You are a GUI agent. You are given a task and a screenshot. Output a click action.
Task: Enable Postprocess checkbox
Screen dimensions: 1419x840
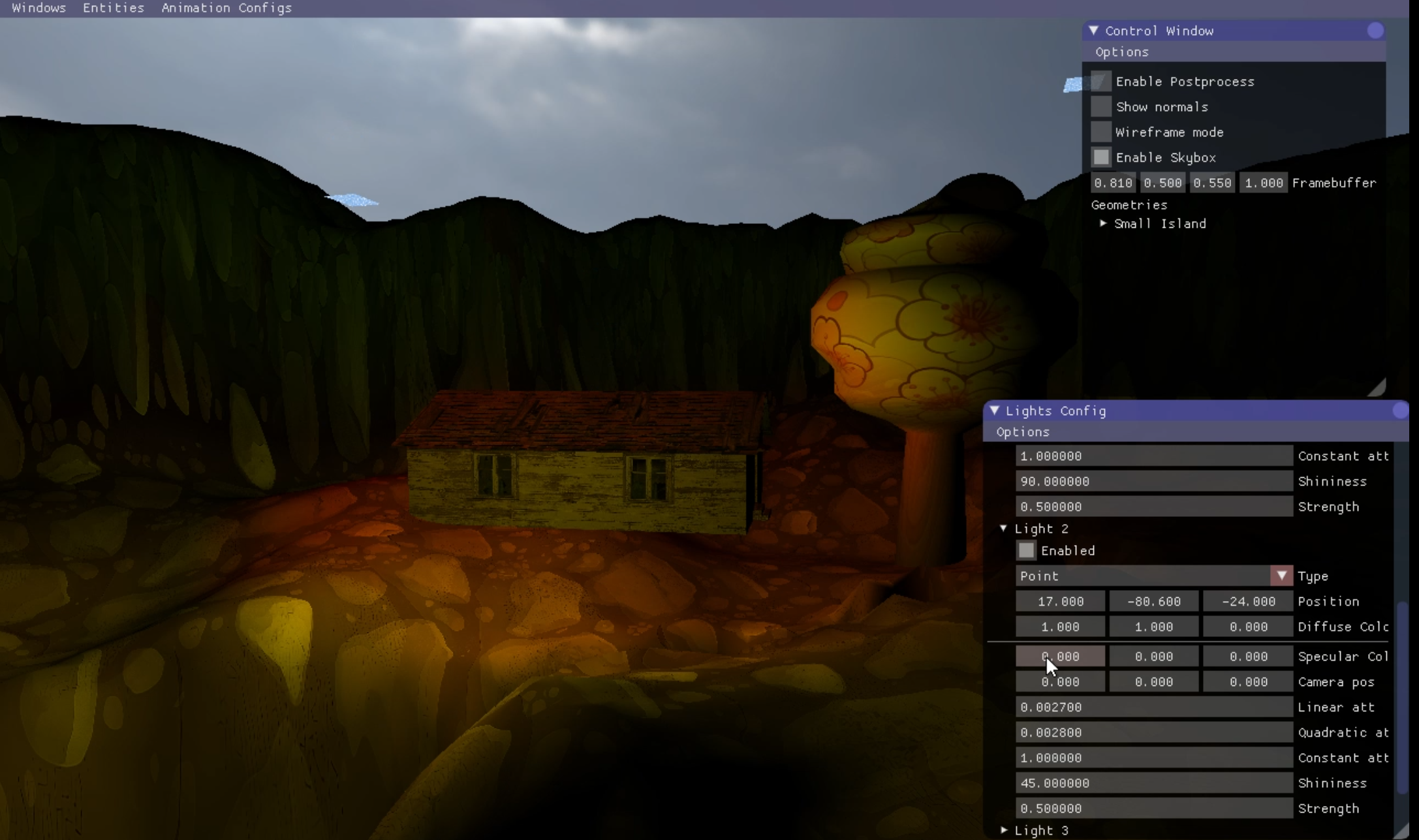pyautogui.click(x=1101, y=82)
